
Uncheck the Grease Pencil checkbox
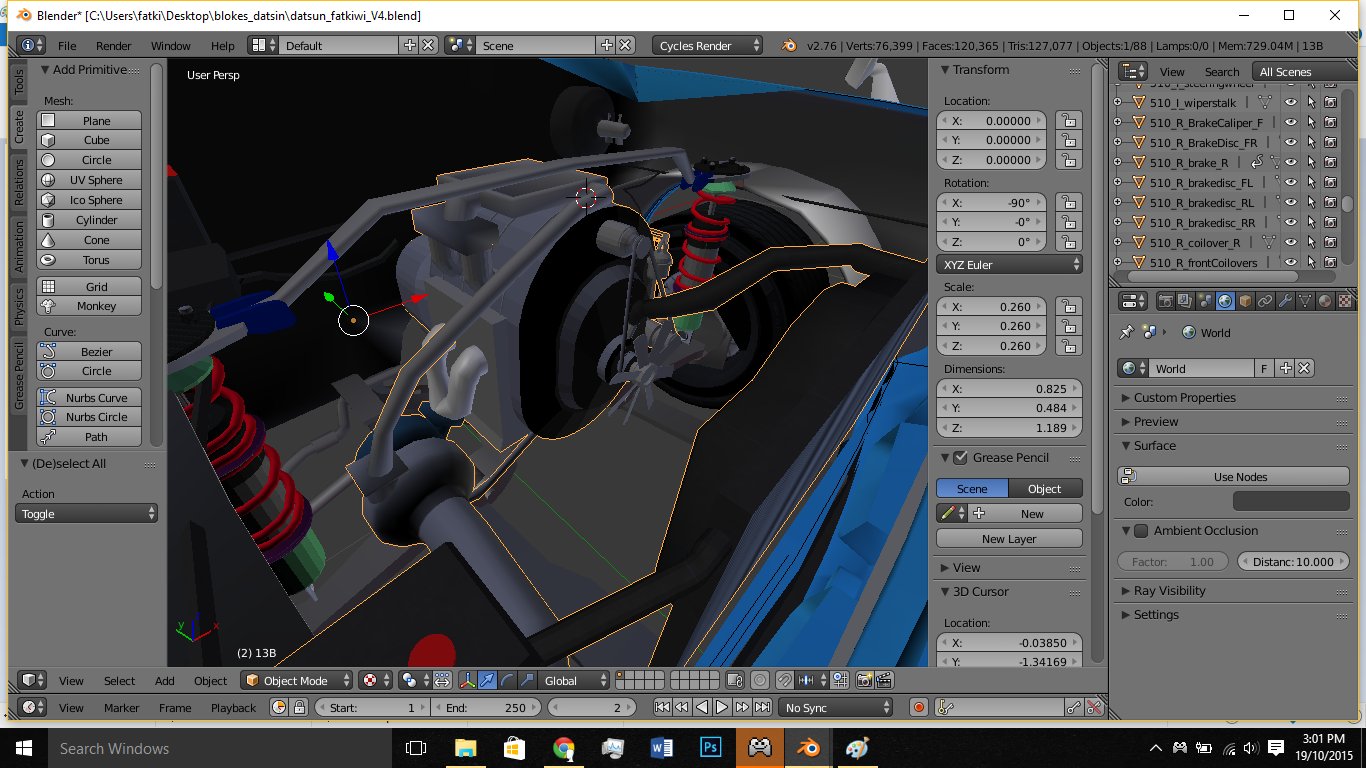tap(961, 458)
